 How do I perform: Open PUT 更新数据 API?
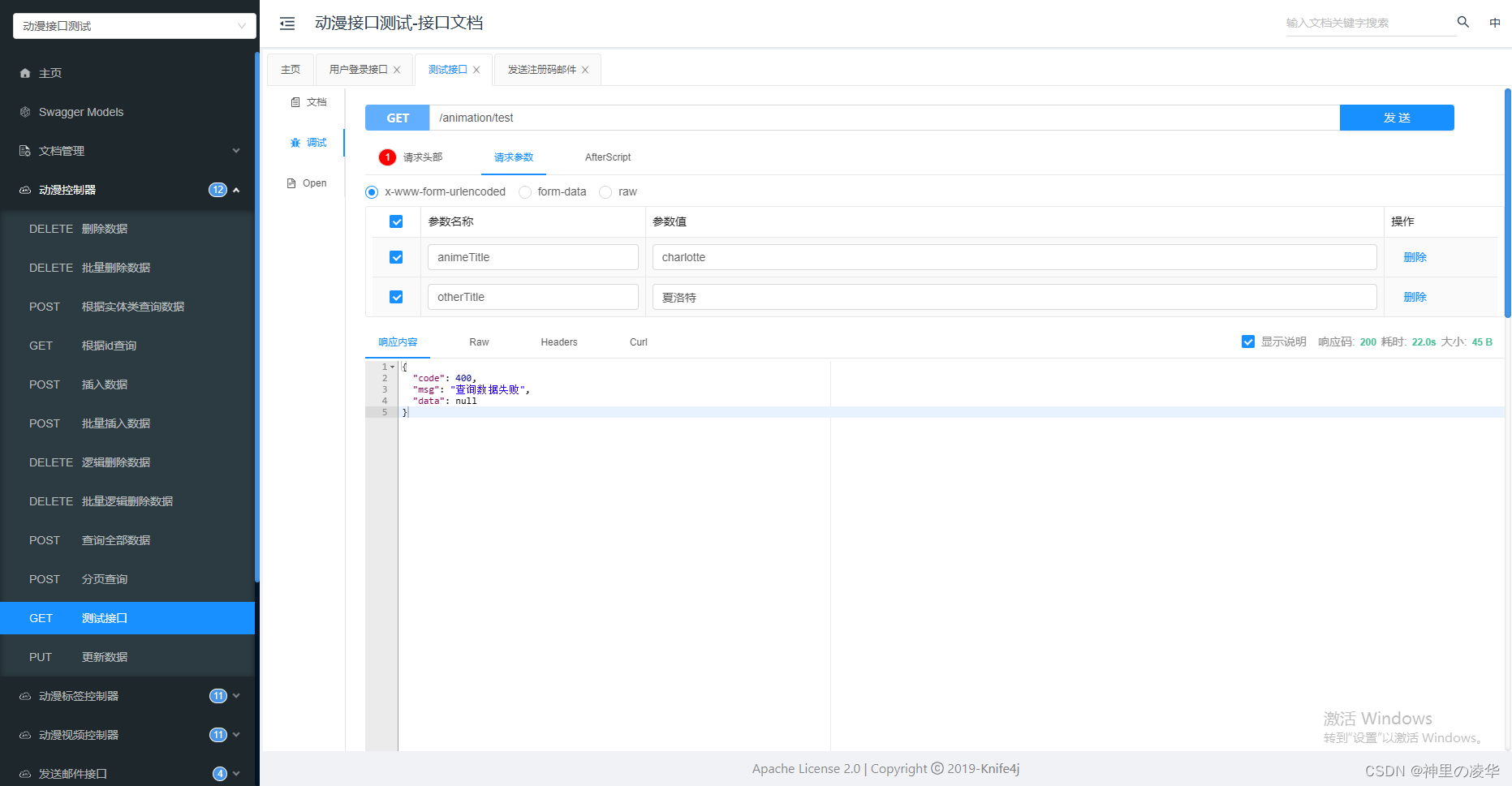(x=127, y=657)
